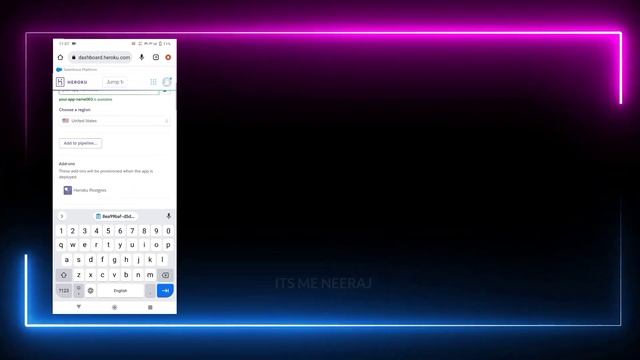Image resolution: width=640 pixels, height=360 pixels.
Task: Tap the p key
Action: [168, 245]
